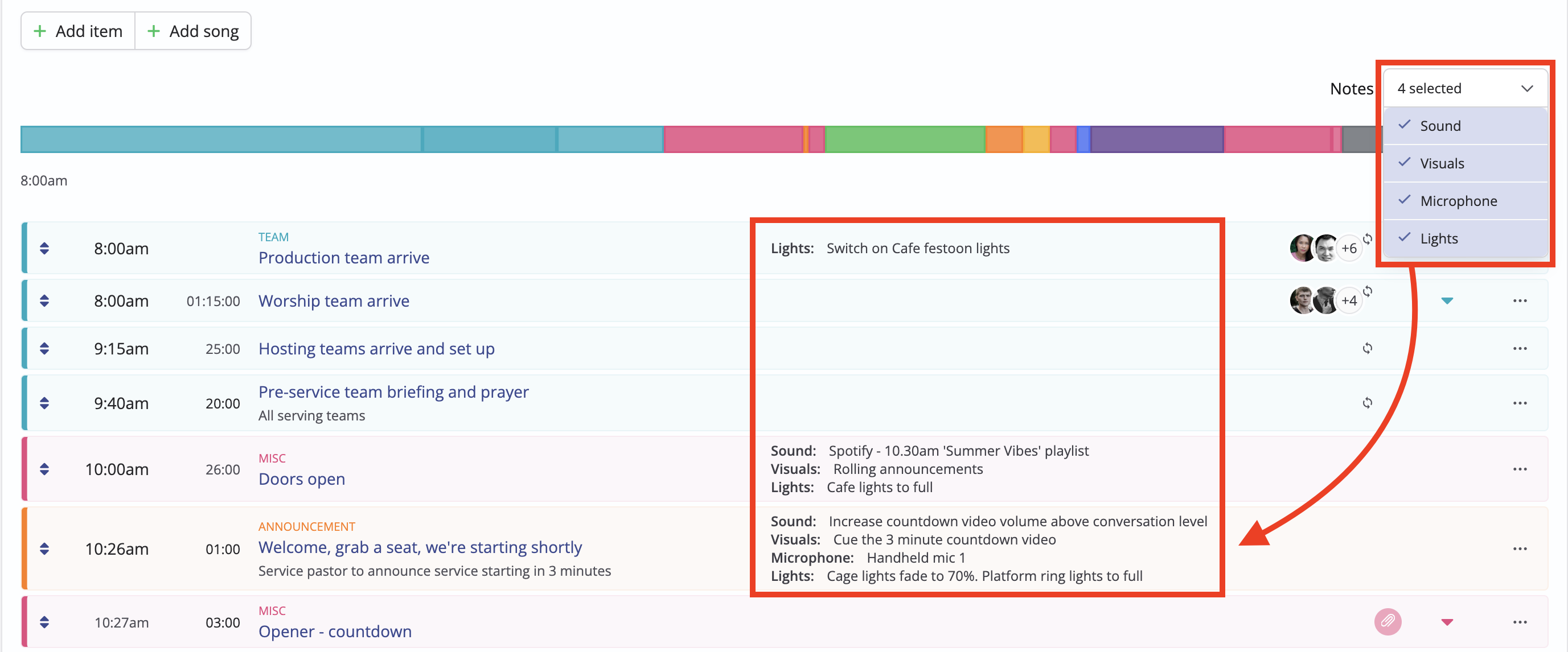This screenshot has height=652, width=1568.
Task: Click the sync icon on Hosting teams arrive row
Action: (1368, 349)
